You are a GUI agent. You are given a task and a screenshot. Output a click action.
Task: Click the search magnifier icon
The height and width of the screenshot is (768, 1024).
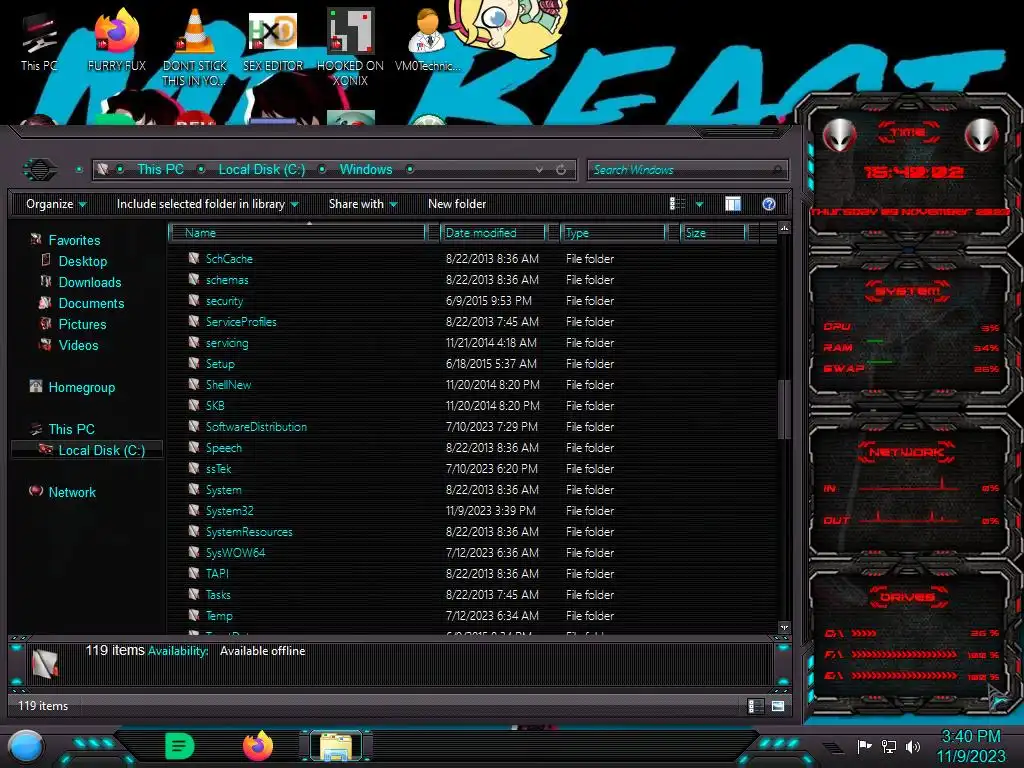(776, 170)
